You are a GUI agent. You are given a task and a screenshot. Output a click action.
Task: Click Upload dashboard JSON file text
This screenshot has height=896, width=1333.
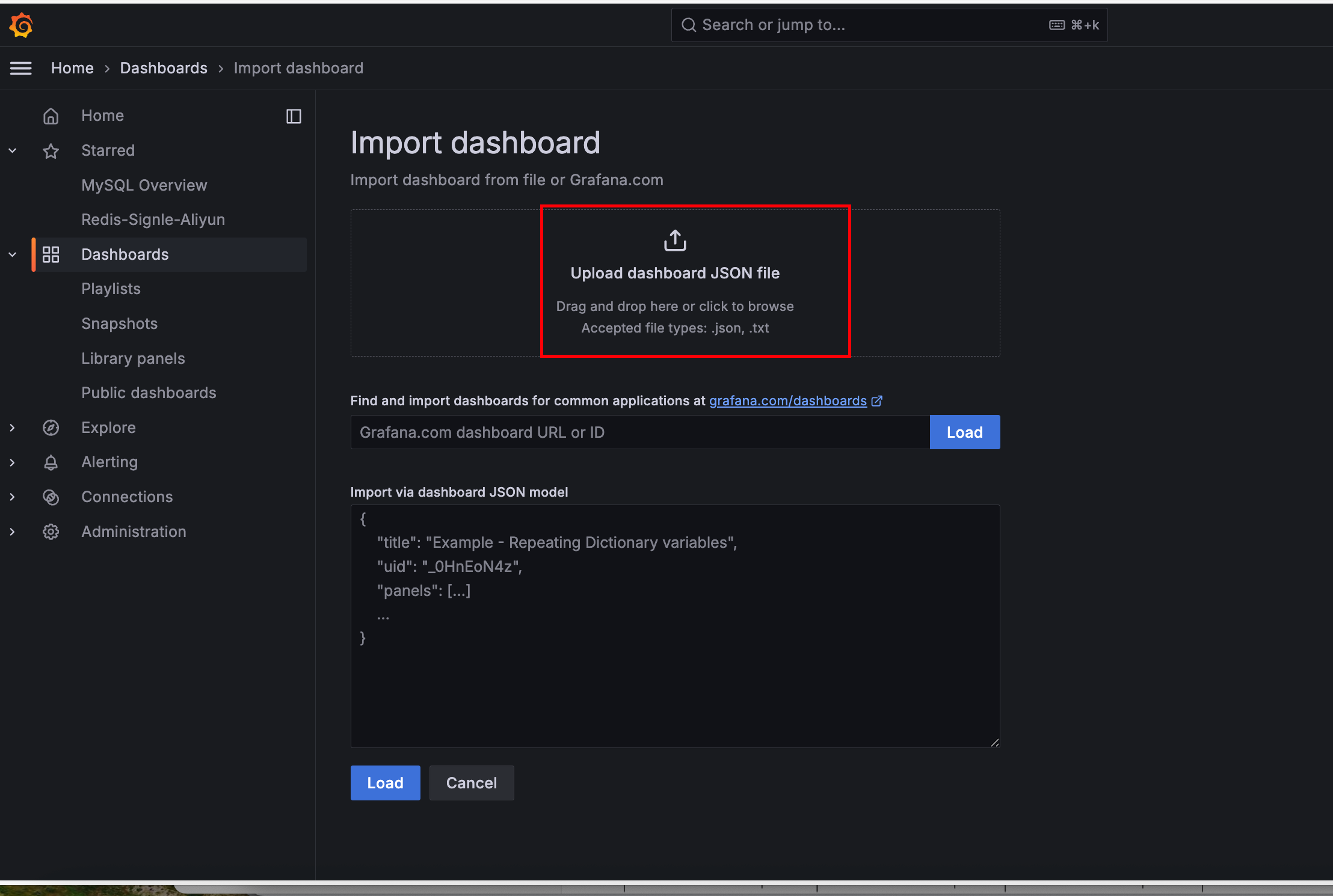click(675, 273)
